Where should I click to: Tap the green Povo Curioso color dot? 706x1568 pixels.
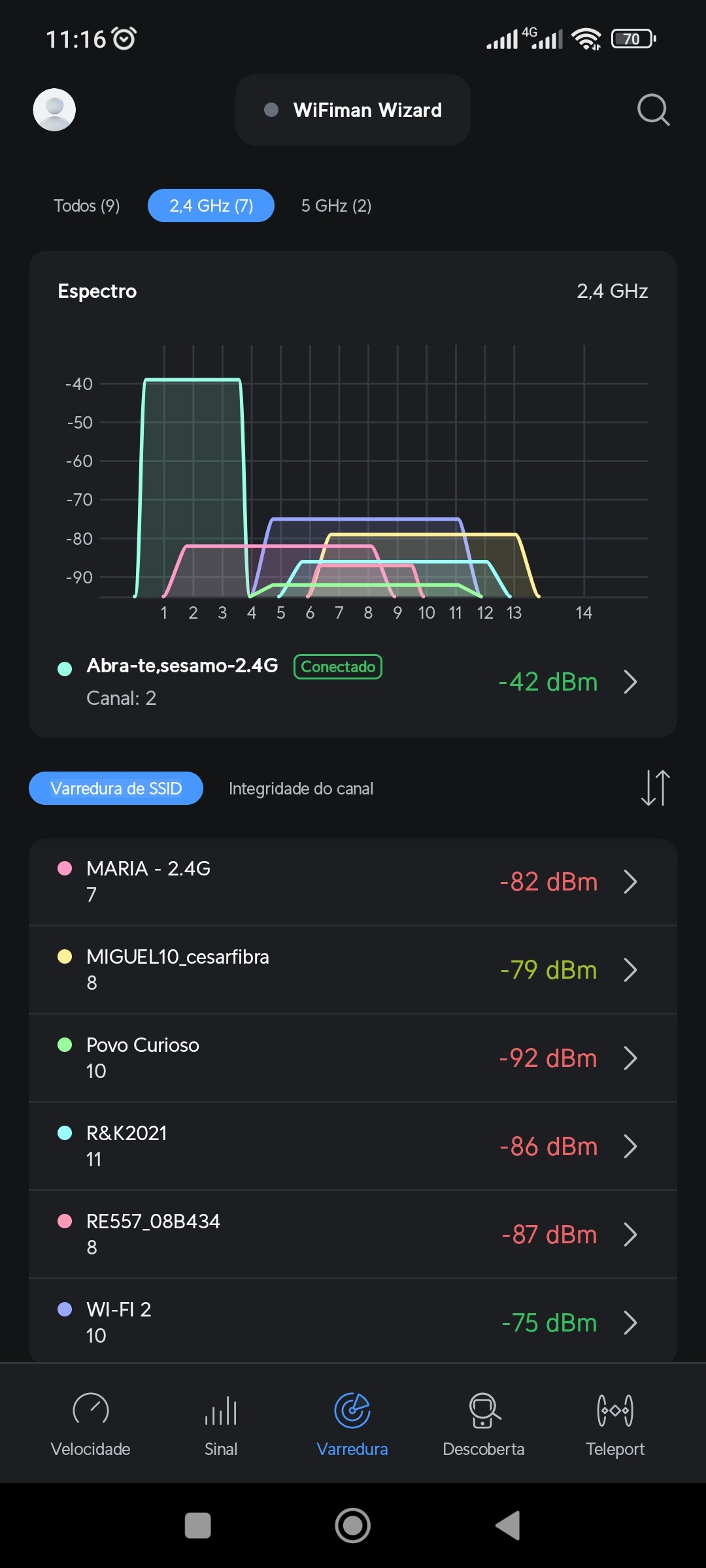click(65, 1045)
